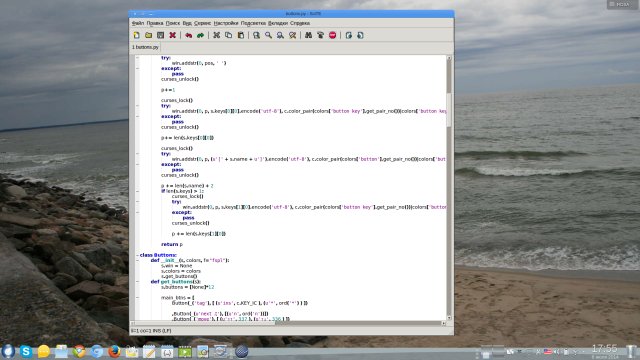Open the Подсветка menu
The image size is (640, 360).
coord(253,23)
